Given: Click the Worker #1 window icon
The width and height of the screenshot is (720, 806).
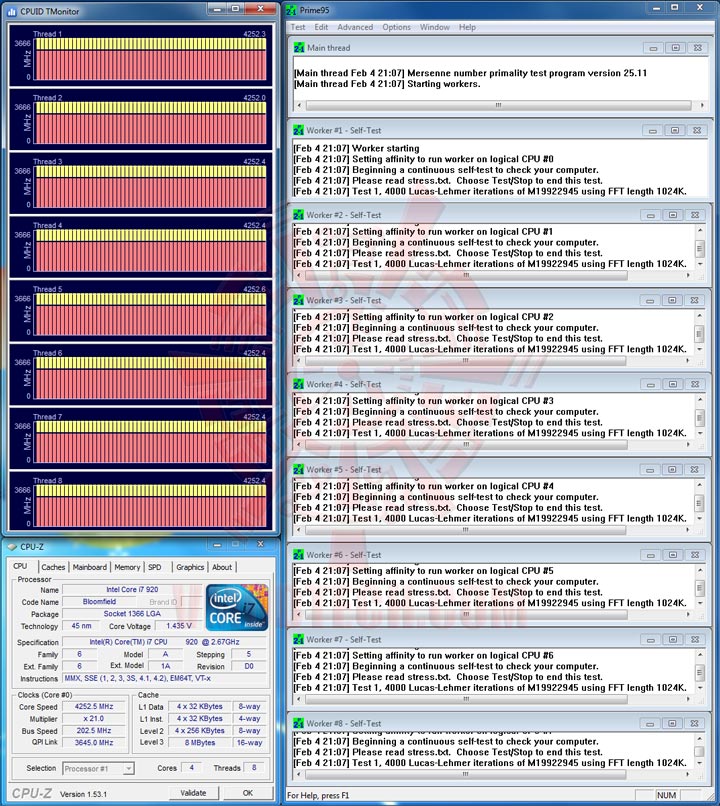Looking at the screenshot, I should (299, 131).
